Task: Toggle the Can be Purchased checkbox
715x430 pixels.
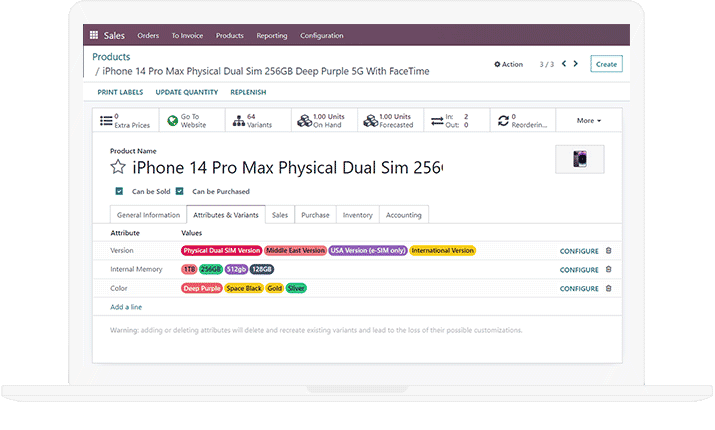Action: pyautogui.click(x=180, y=191)
